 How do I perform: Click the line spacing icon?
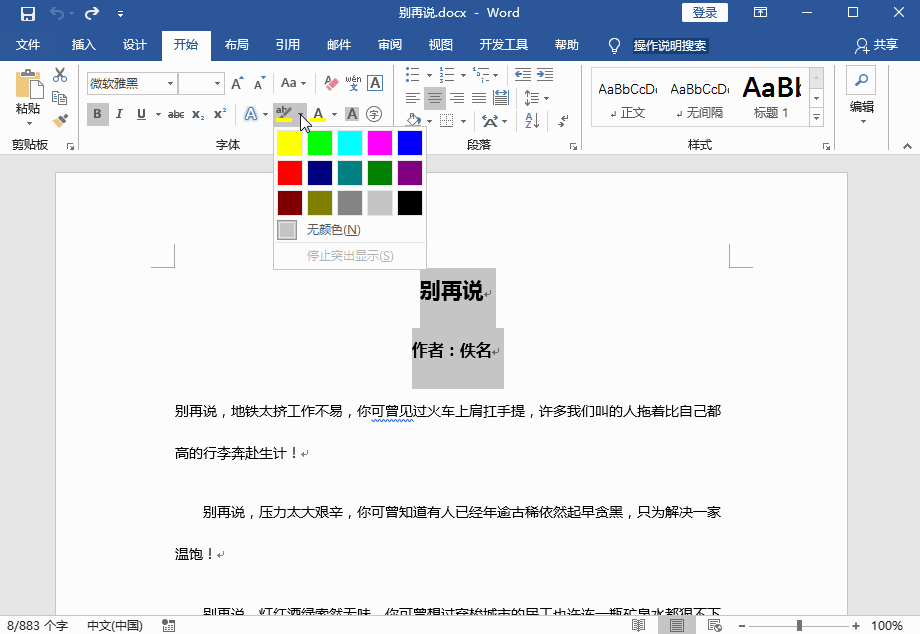(529, 98)
